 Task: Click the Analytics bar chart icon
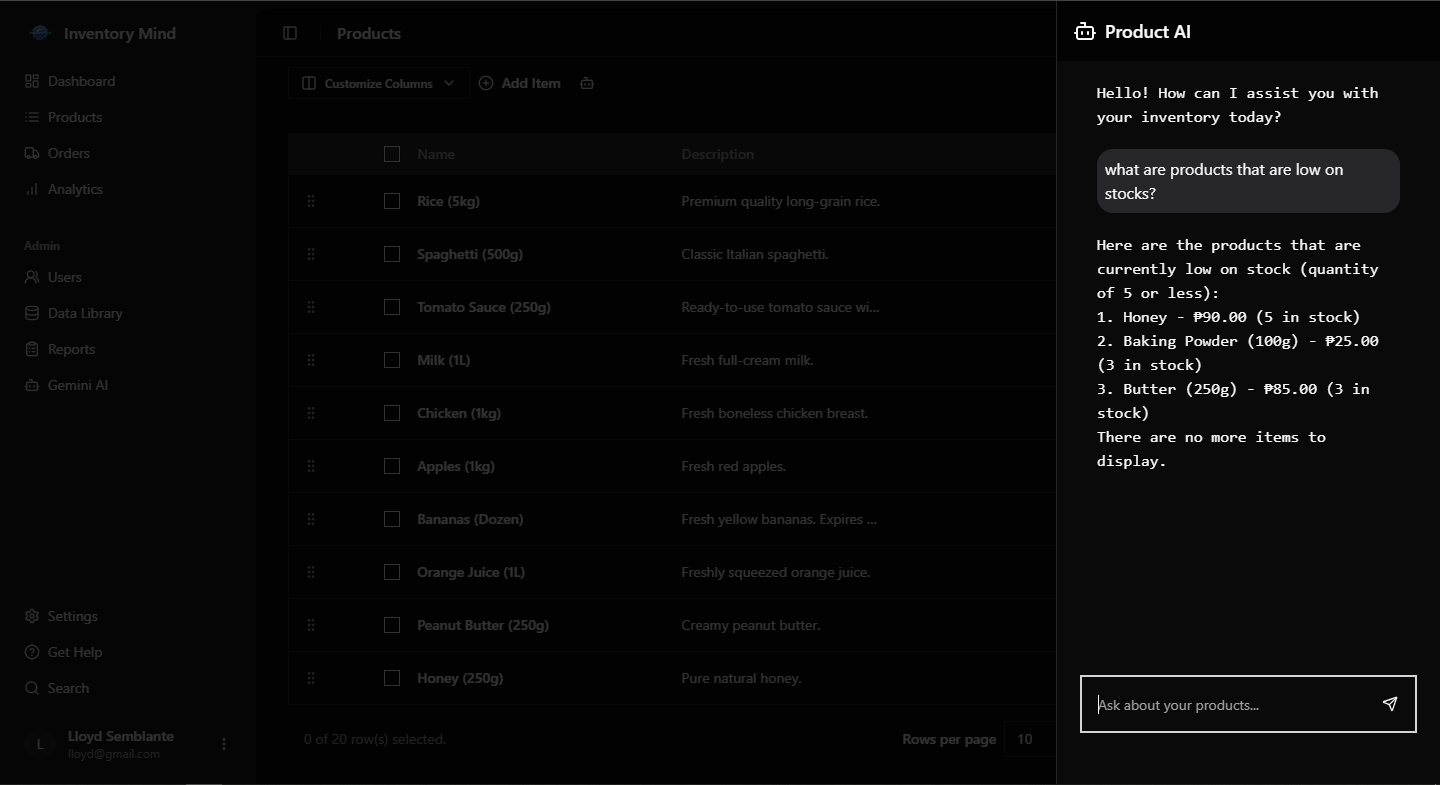[32, 189]
